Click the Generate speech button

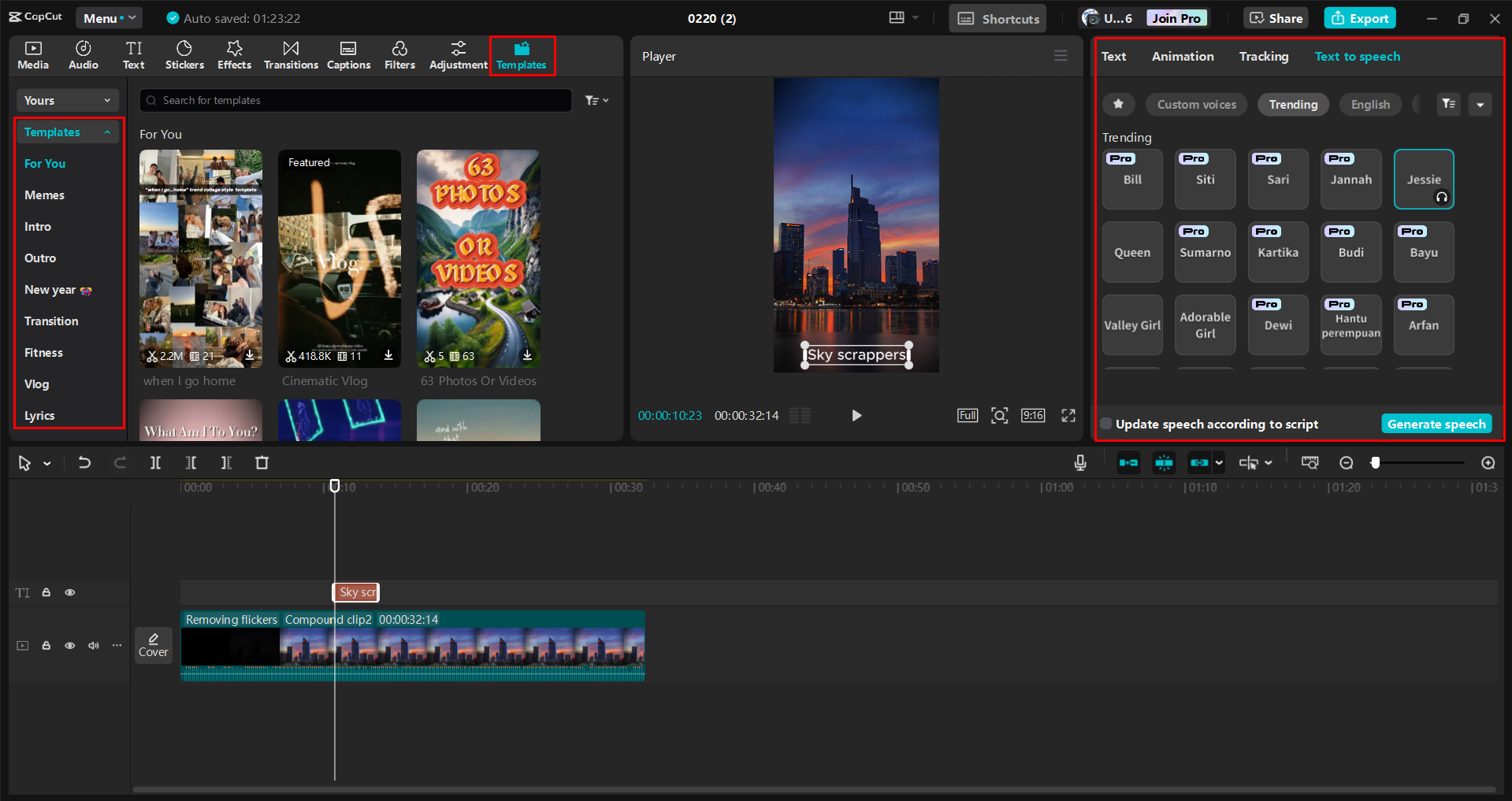(x=1436, y=423)
